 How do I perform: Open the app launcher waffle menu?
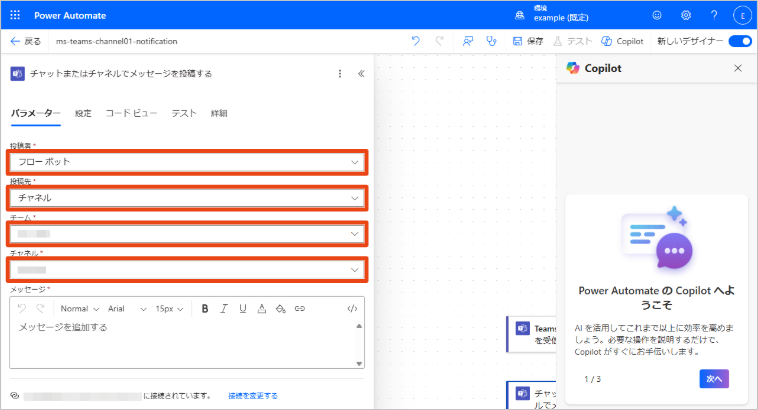[15, 15]
